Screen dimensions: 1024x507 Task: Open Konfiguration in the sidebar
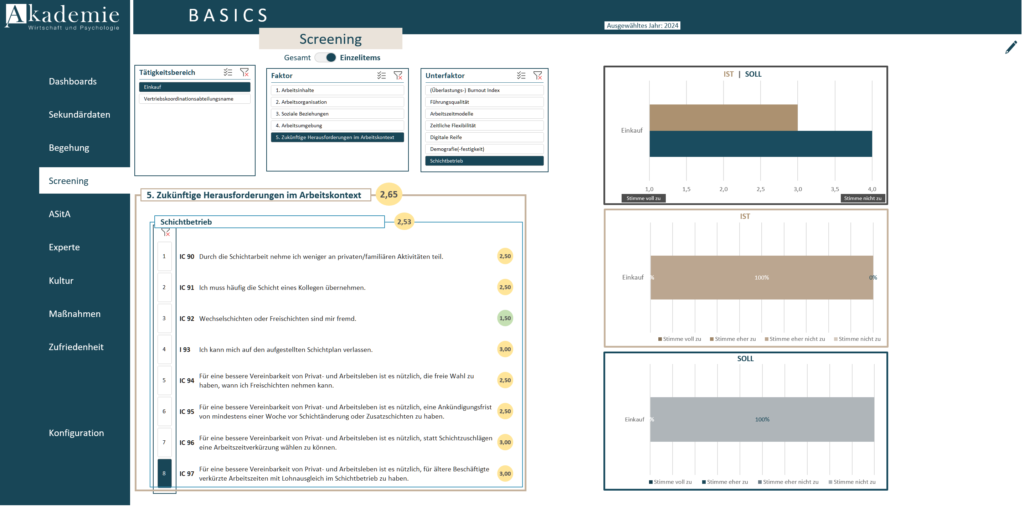click(76, 433)
